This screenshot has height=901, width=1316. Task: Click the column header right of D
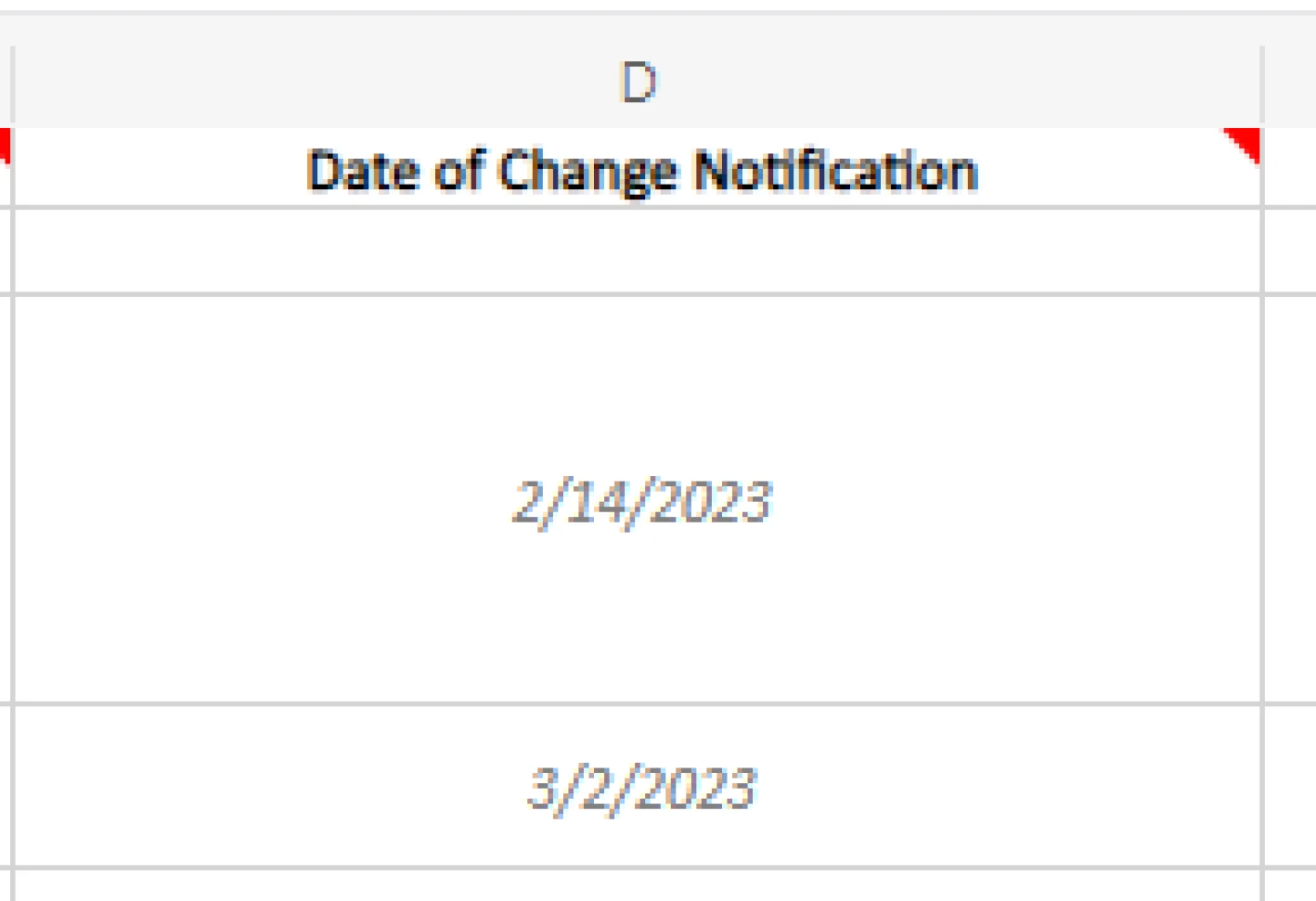[1292, 84]
